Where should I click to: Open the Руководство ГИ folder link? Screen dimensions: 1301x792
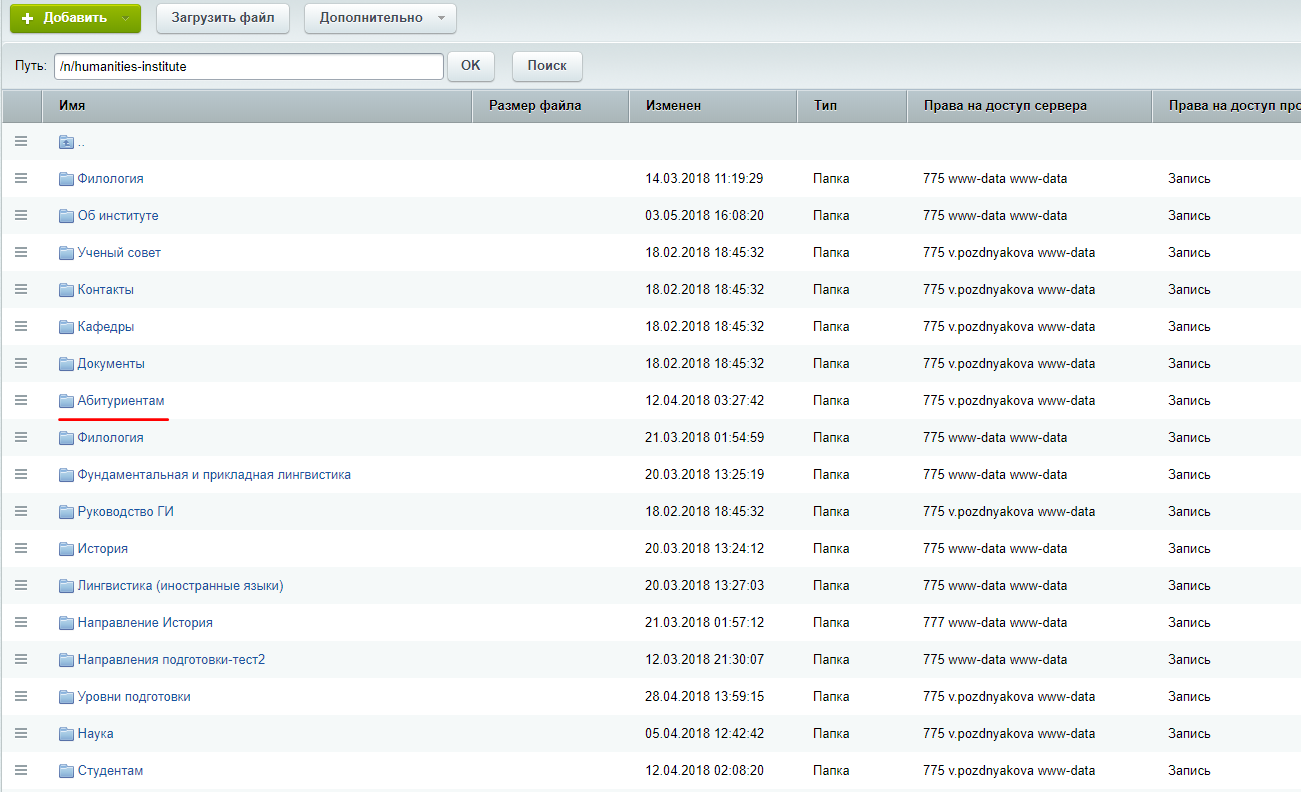point(126,511)
